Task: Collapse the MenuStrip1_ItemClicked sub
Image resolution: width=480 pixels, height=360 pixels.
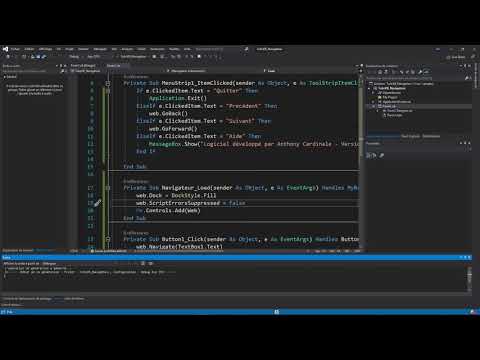Action: pos(108,83)
